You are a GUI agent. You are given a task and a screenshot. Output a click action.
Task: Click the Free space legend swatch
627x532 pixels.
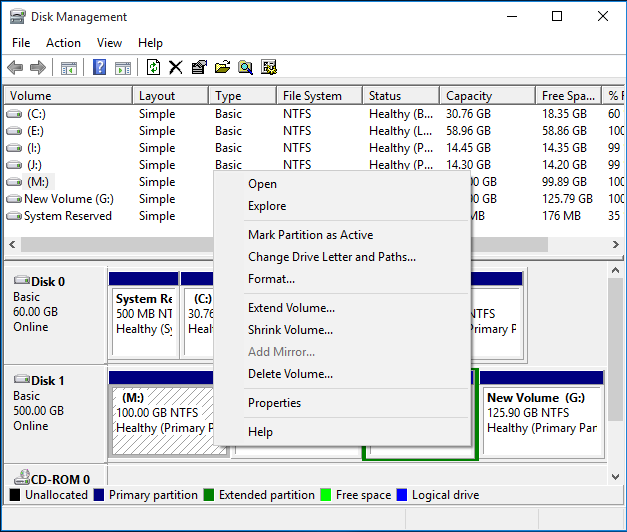tap(326, 495)
